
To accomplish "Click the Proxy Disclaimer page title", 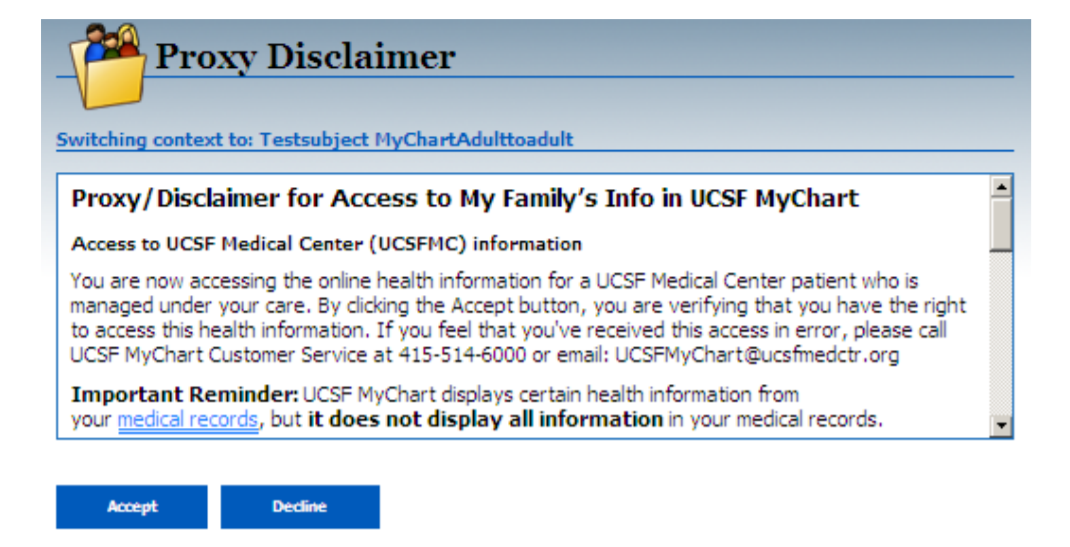I will 305,57.
